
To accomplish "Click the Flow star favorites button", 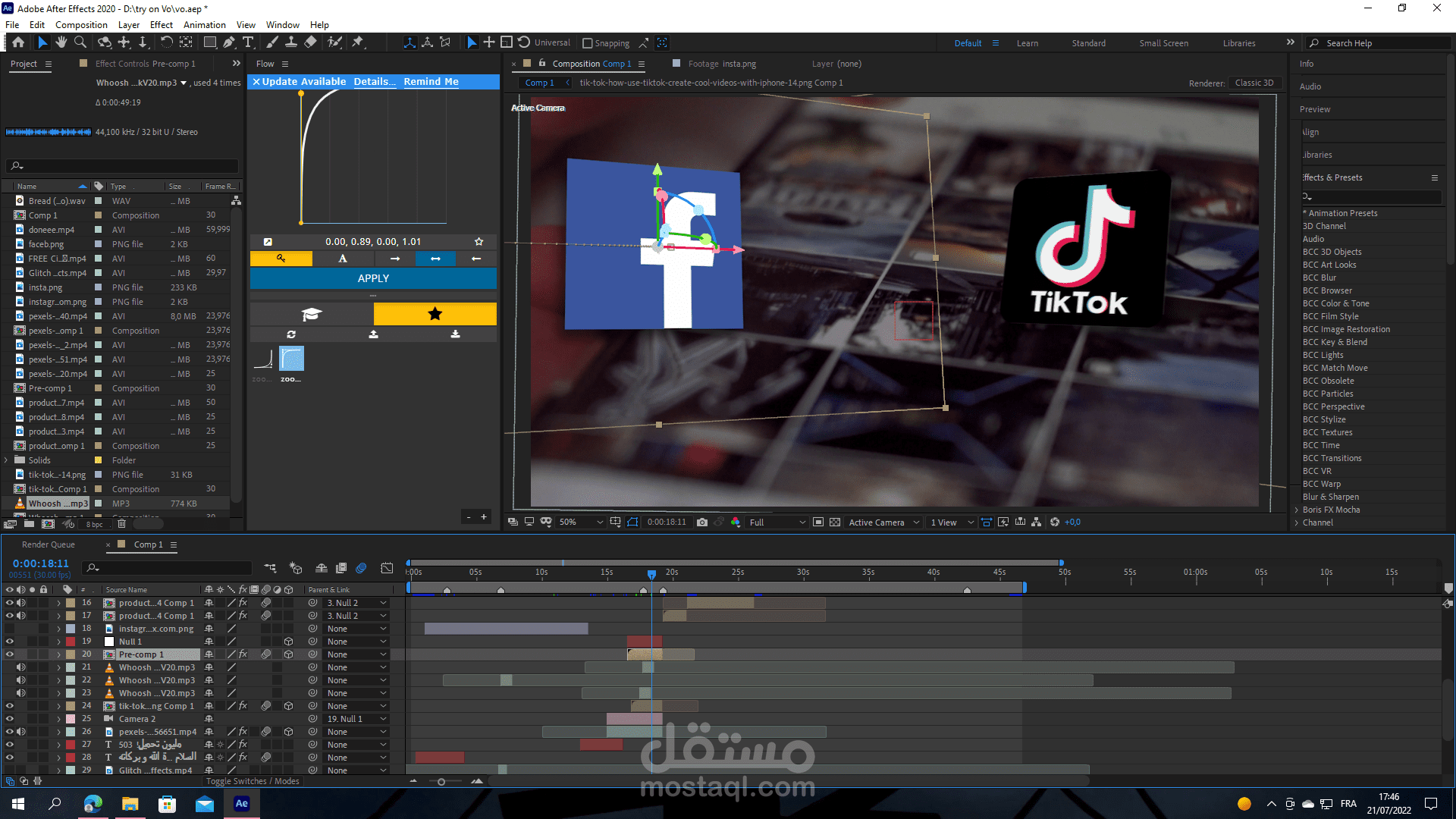I will click(x=435, y=314).
